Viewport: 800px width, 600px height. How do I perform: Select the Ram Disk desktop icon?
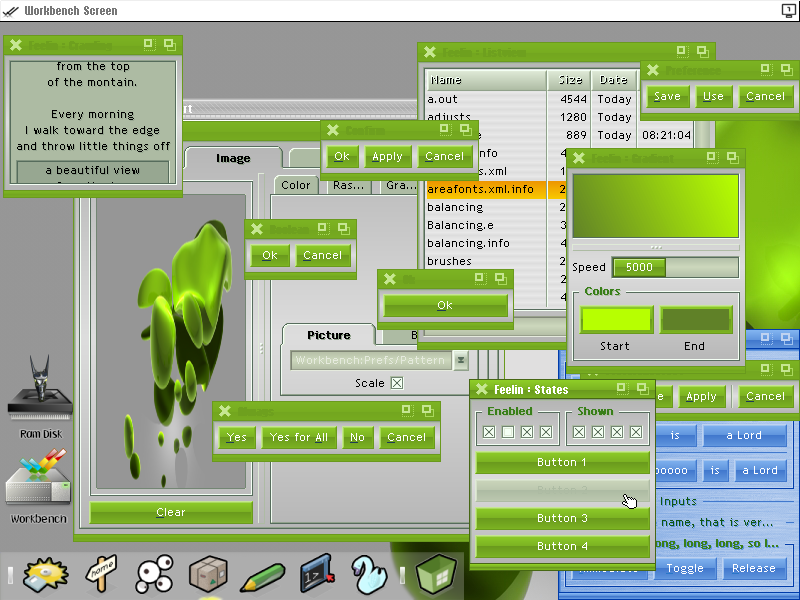pos(40,397)
